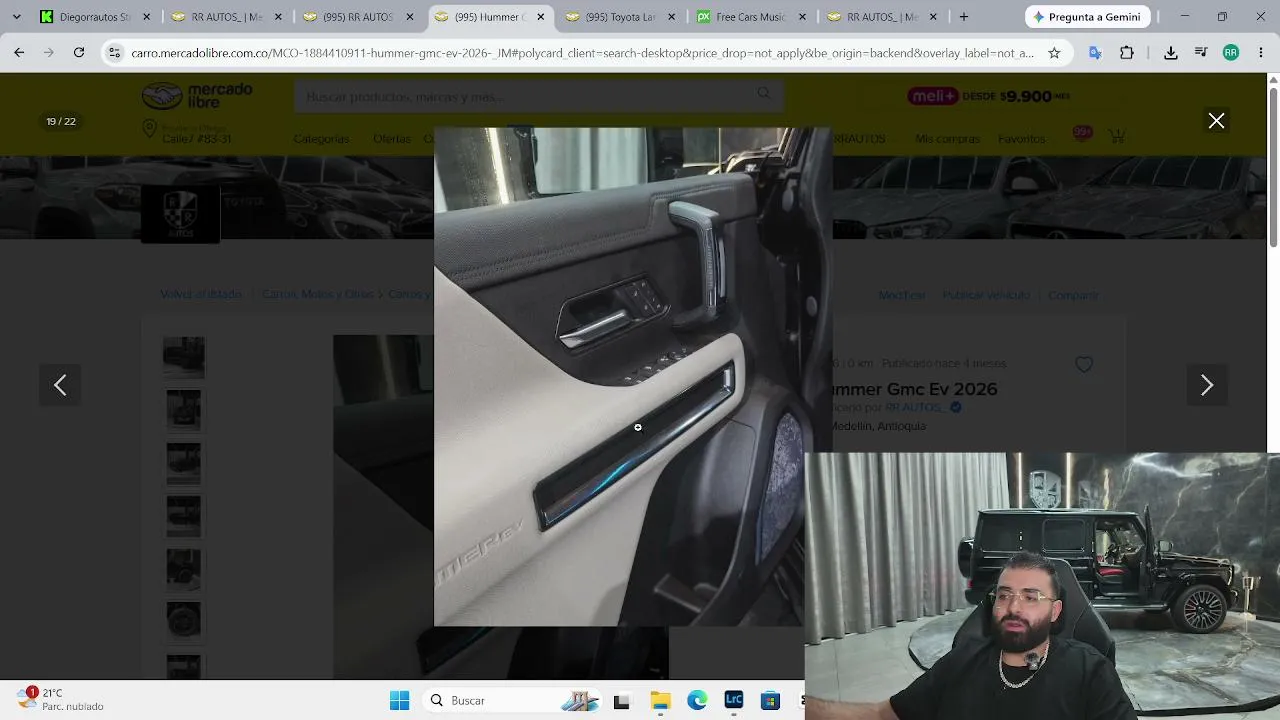Expand the Categorías menu
This screenshot has width=1280, height=720.
(321, 139)
